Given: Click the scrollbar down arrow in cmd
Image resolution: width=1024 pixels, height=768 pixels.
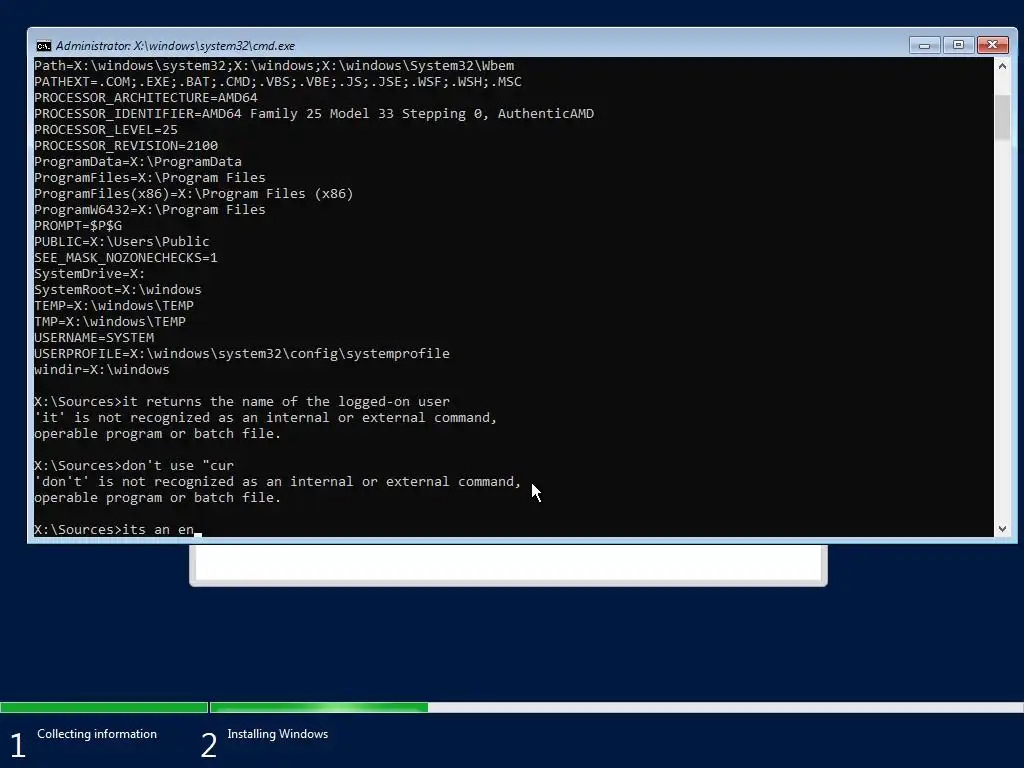Looking at the screenshot, I should 1002,529.
